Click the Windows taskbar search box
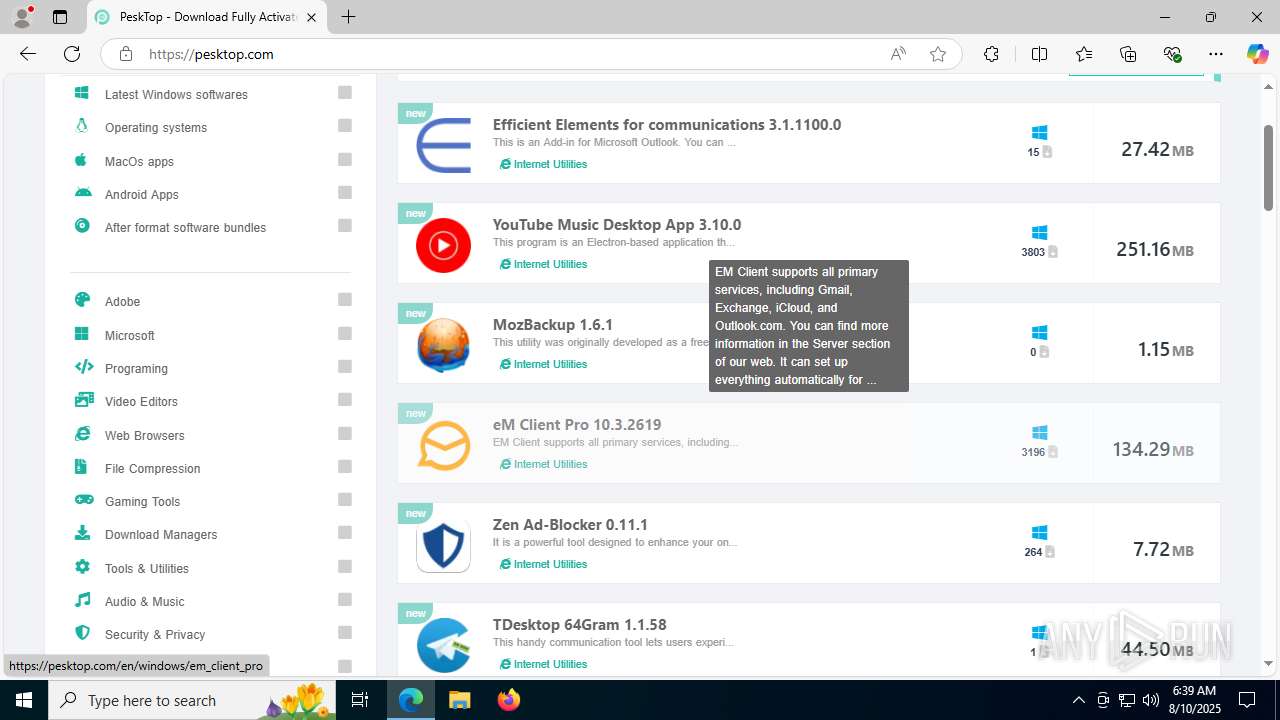This screenshot has width=1280, height=720. (x=190, y=700)
